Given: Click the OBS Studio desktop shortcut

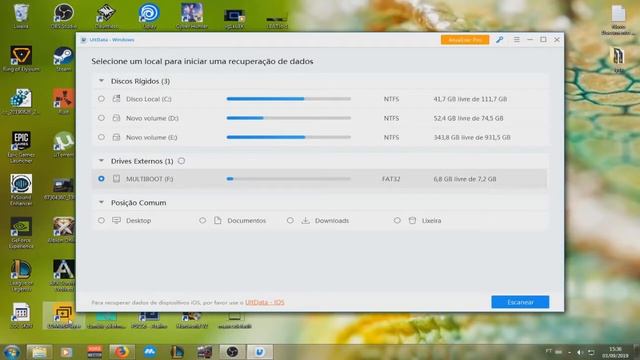Looking at the screenshot, I should (x=63, y=16).
